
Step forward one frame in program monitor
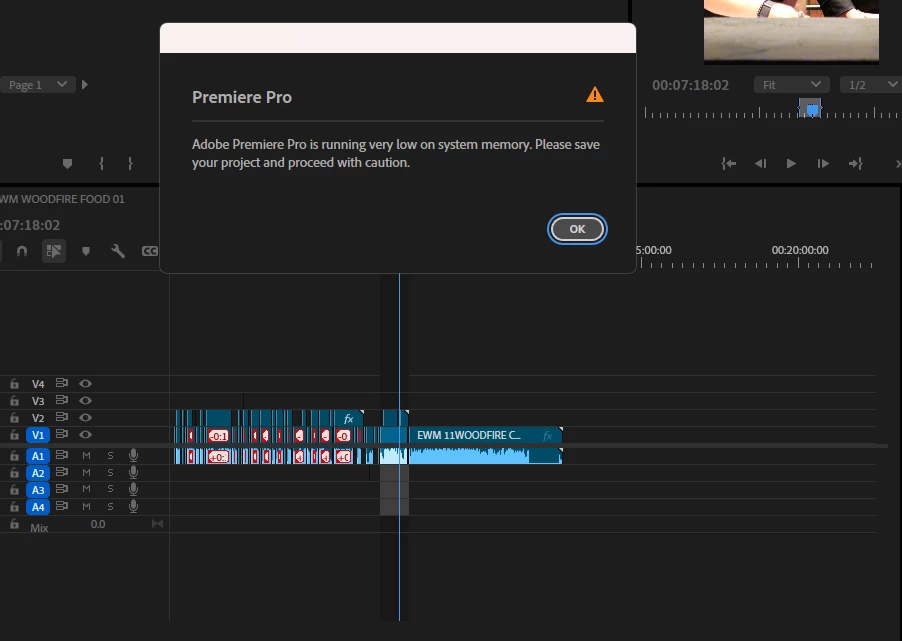[x=823, y=163]
